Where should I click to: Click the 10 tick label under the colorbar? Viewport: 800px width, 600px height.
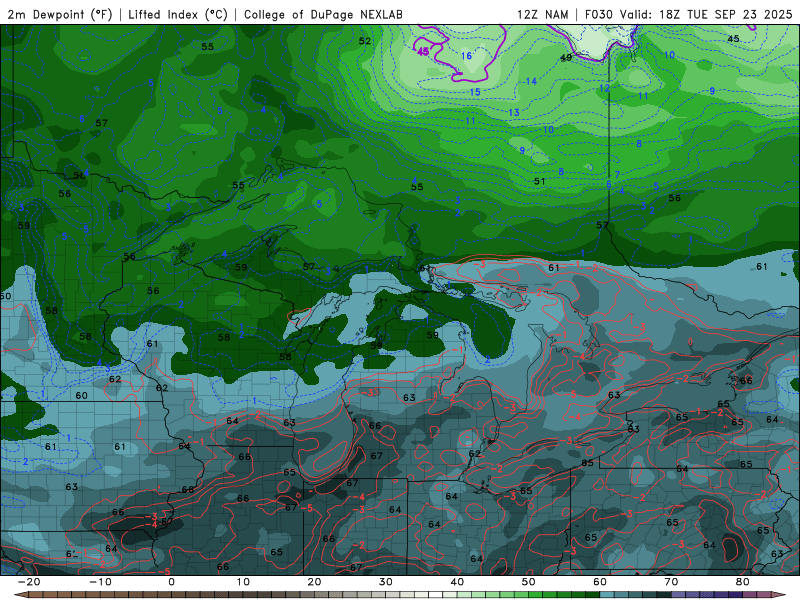coord(243,582)
